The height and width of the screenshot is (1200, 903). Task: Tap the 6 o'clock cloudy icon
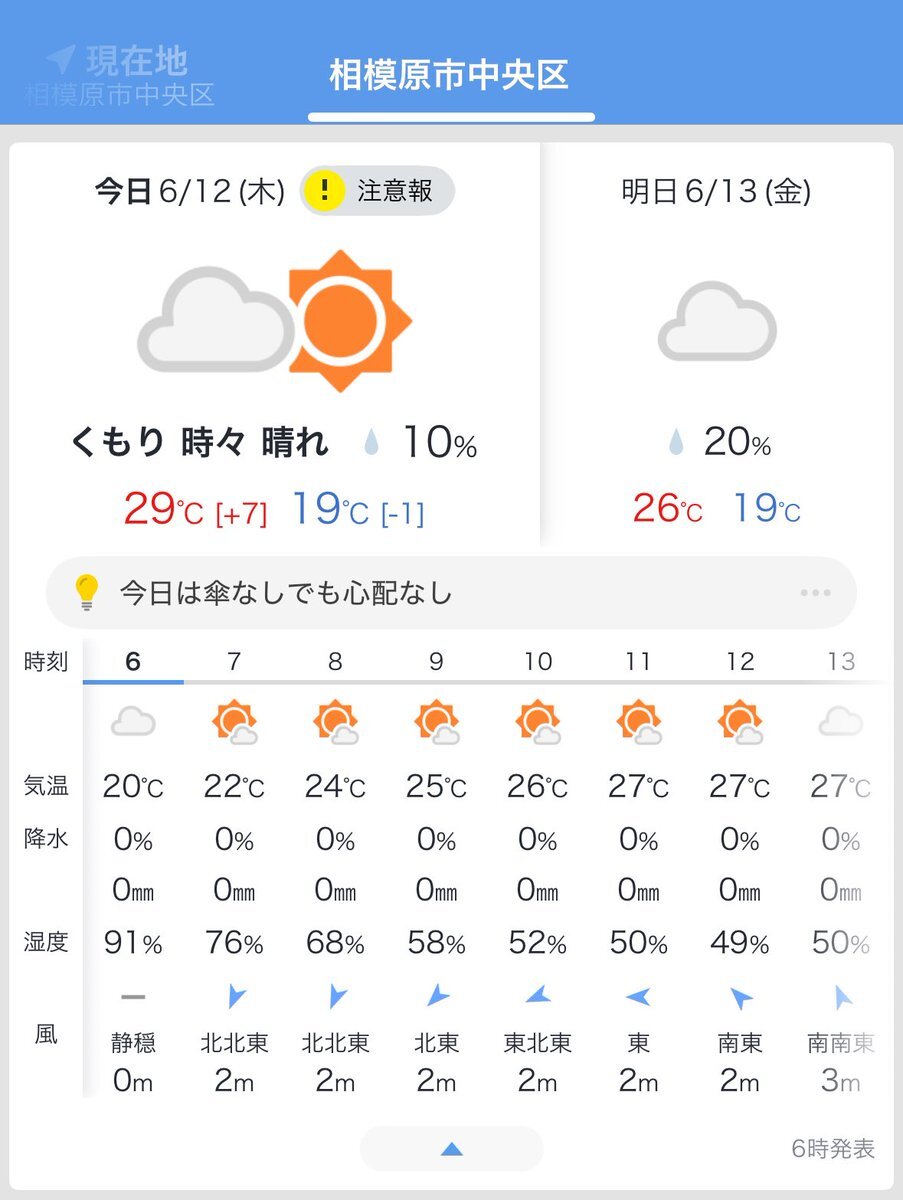133,721
